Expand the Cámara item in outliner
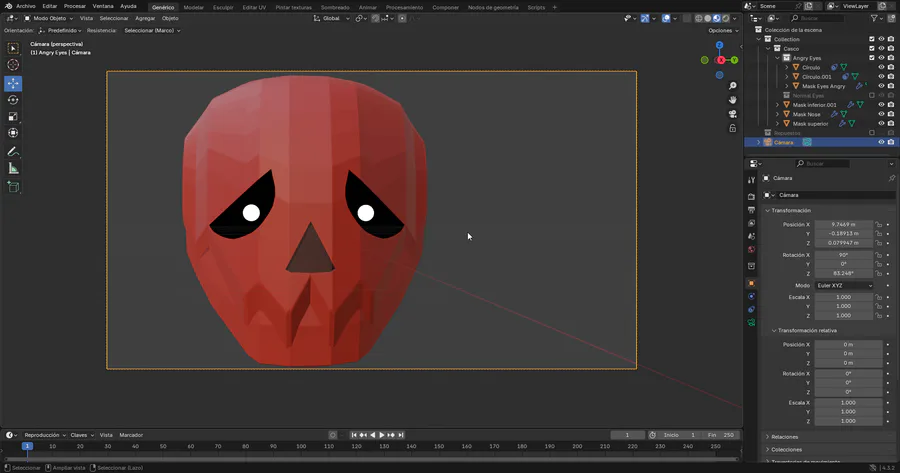The height and width of the screenshot is (473, 900). [759, 142]
